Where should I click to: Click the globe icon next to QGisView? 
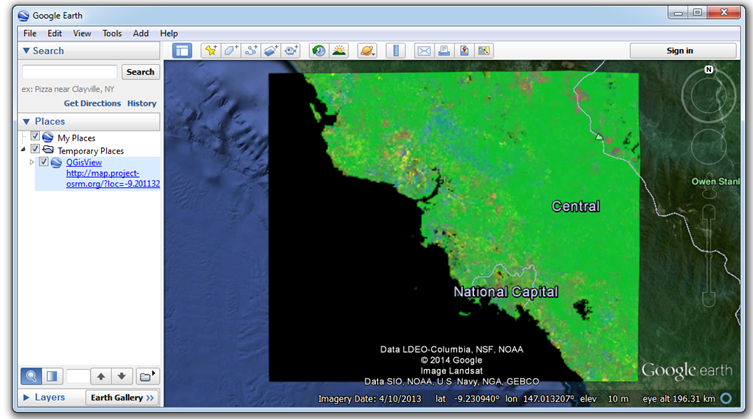pos(56,162)
